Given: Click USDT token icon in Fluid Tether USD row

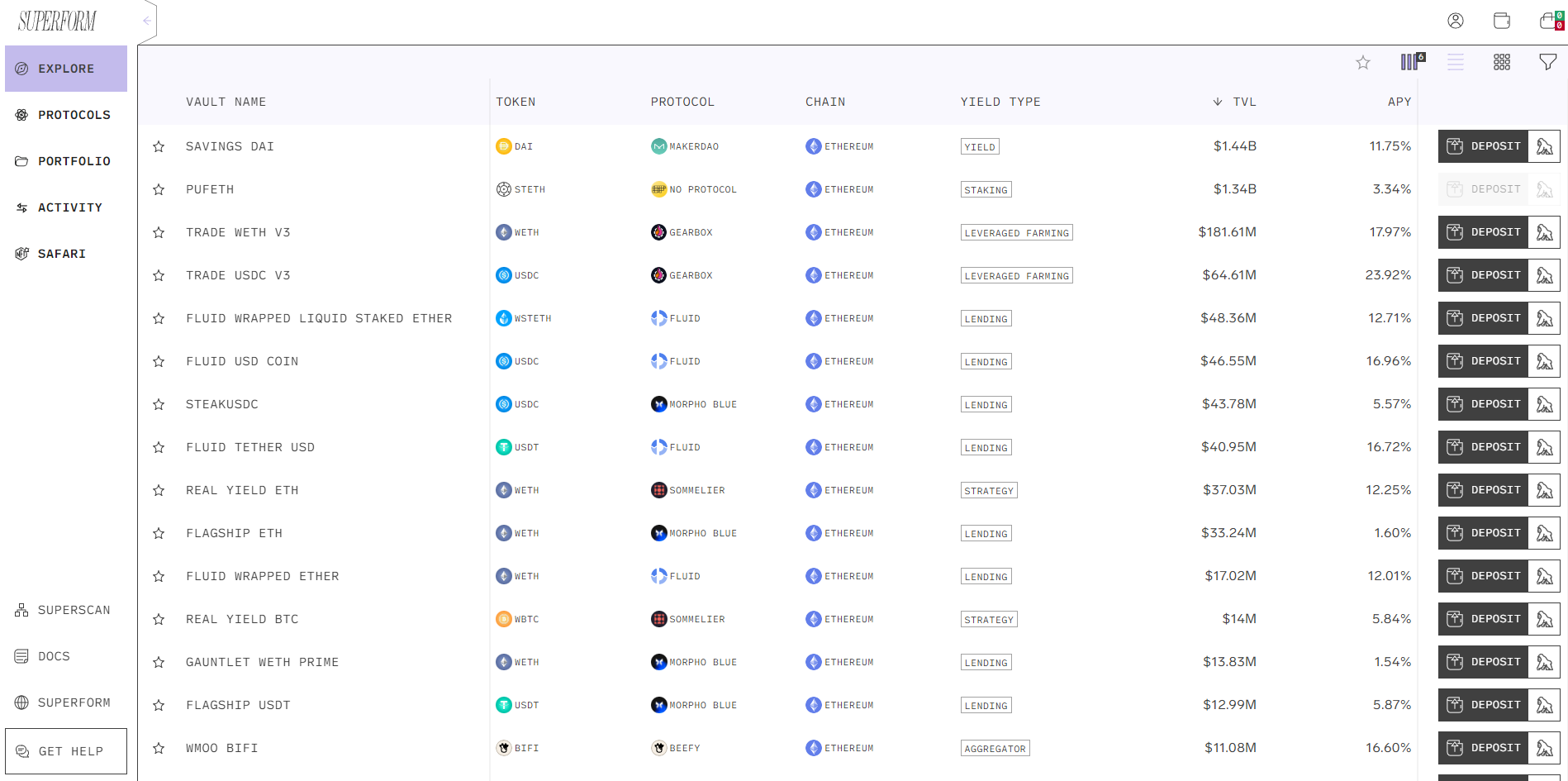Looking at the screenshot, I should [x=504, y=447].
